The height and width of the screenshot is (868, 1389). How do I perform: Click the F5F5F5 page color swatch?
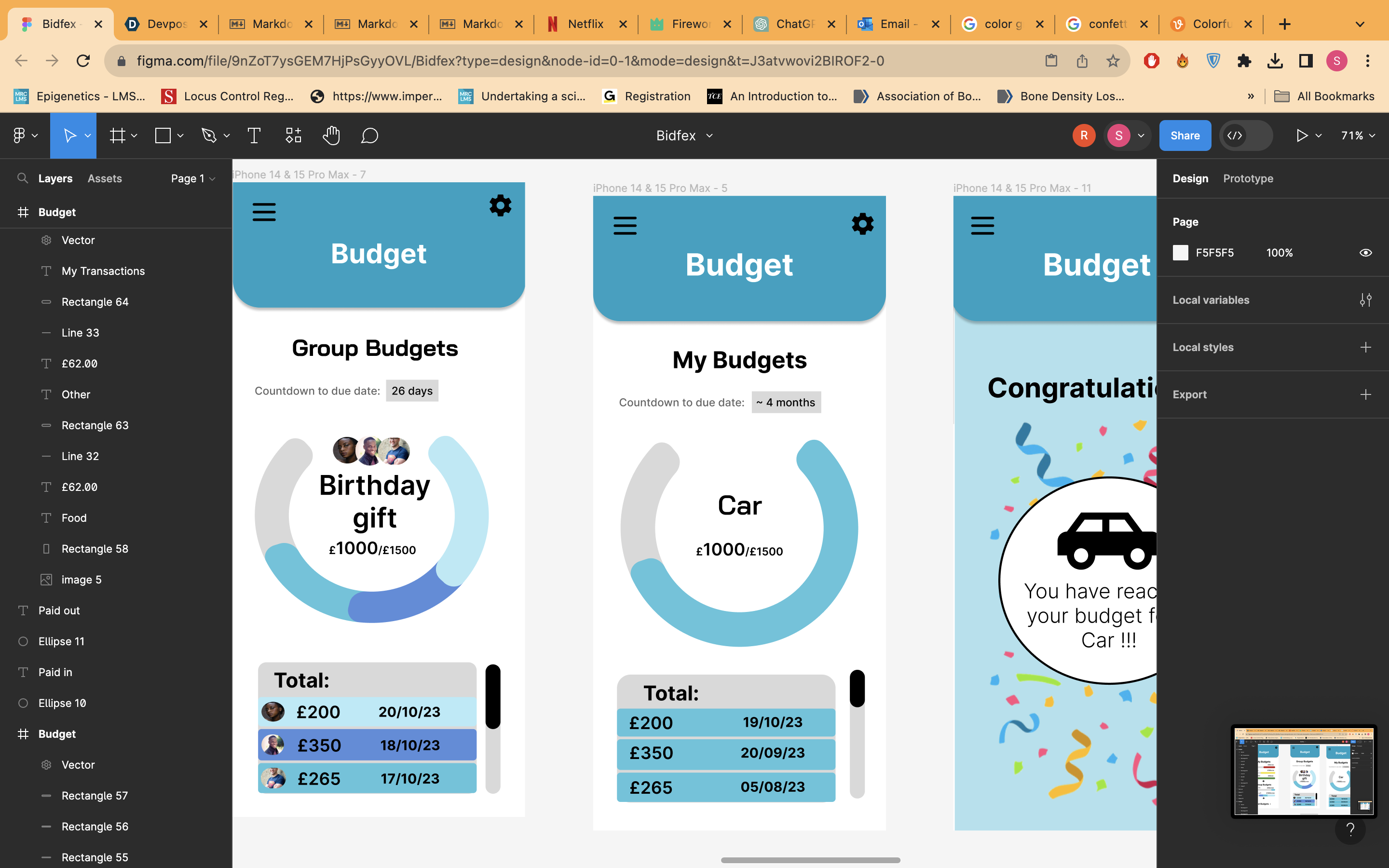(x=1181, y=253)
